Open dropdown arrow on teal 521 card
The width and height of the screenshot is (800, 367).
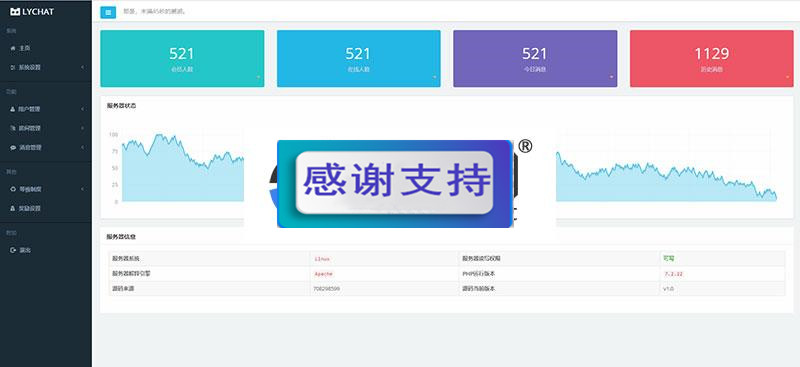[x=258, y=78]
